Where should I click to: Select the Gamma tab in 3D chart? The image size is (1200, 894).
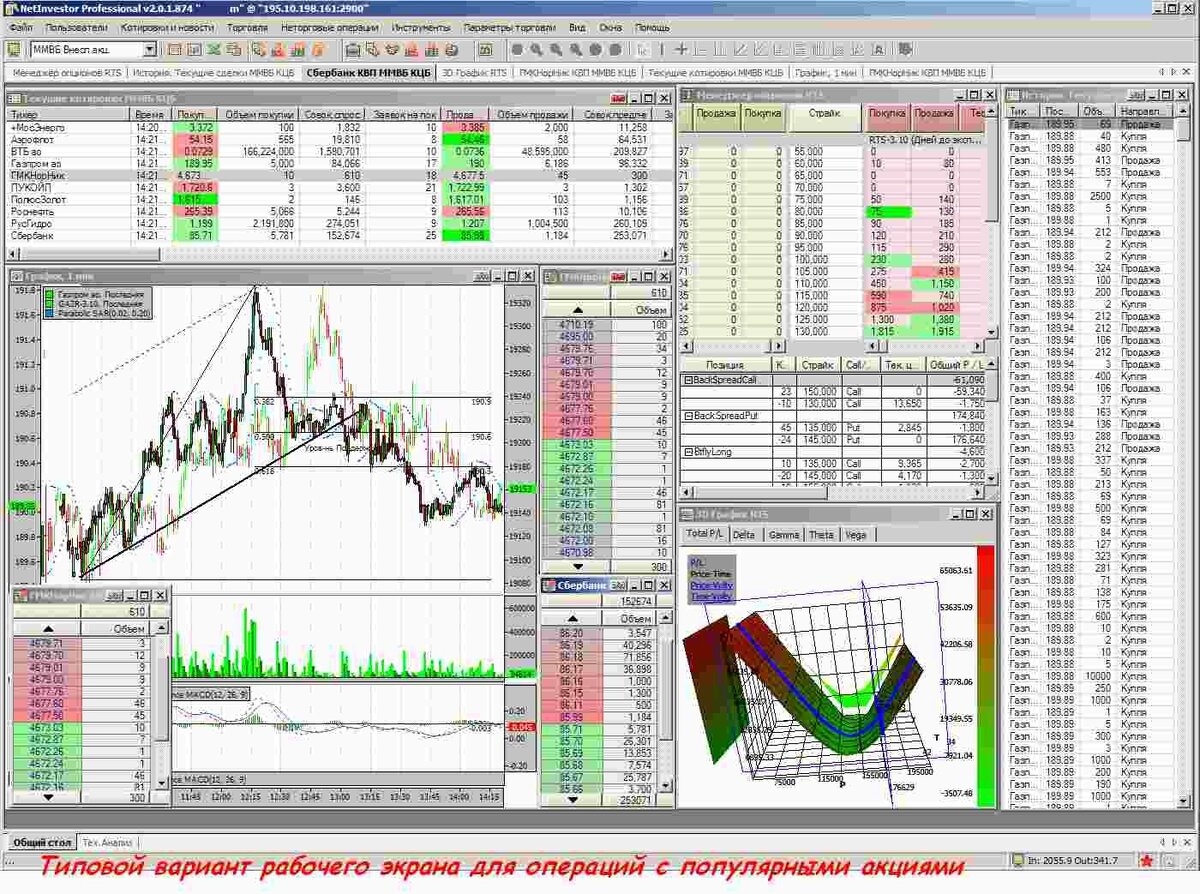pyautogui.click(x=784, y=535)
